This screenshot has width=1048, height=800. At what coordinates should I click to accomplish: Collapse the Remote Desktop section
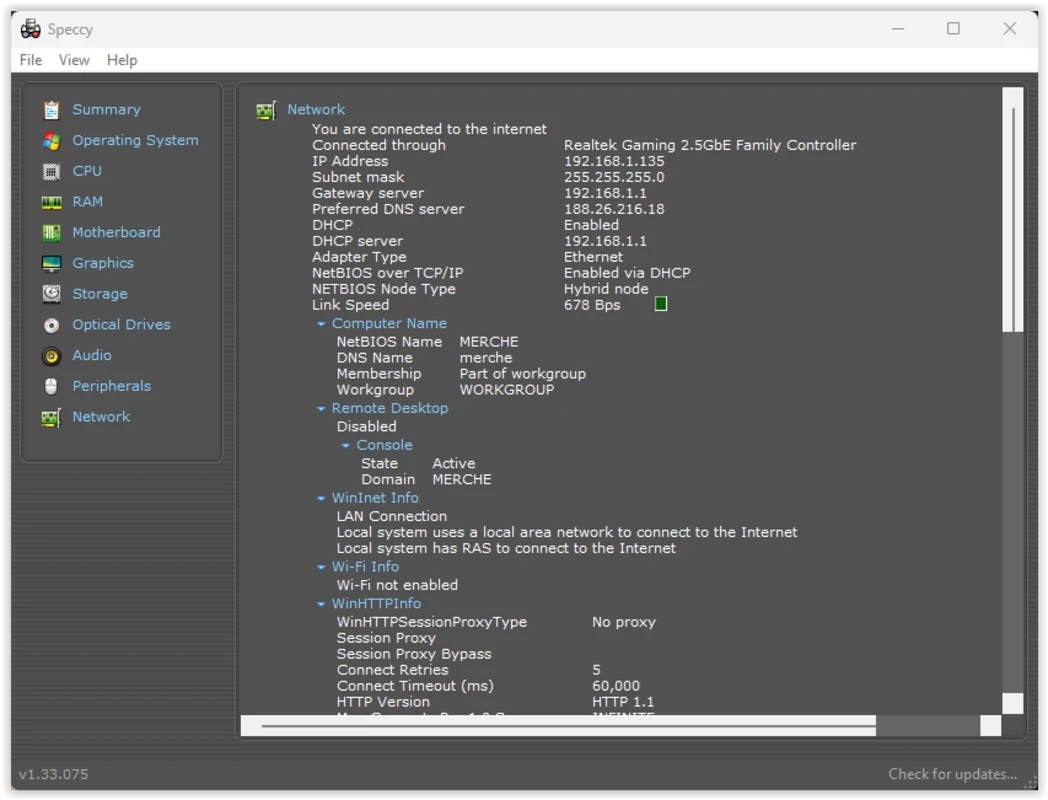pyautogui.click(x=321, y=408)
